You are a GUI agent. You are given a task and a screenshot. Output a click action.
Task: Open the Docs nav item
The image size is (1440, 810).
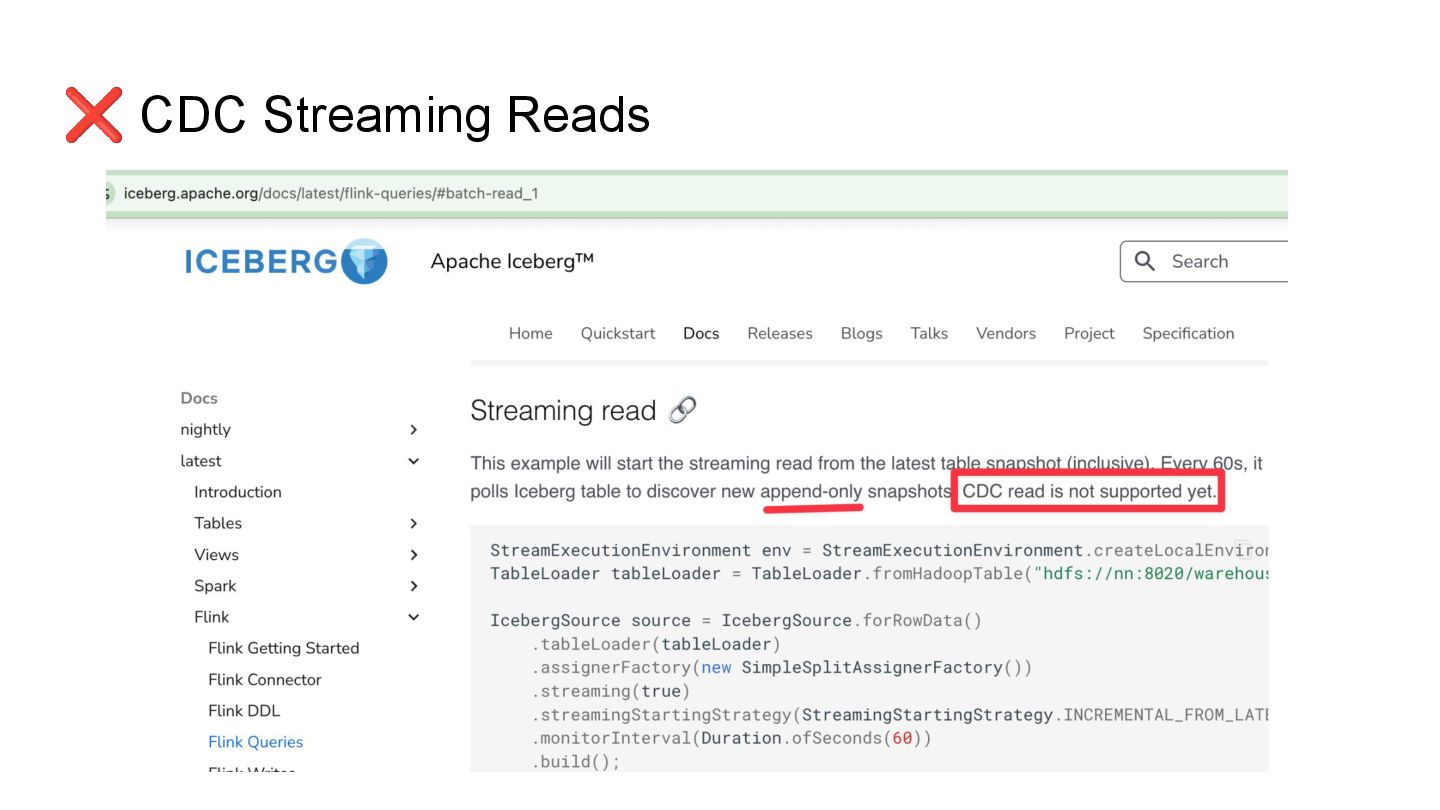pyautogui.click(x=701, y=333)
